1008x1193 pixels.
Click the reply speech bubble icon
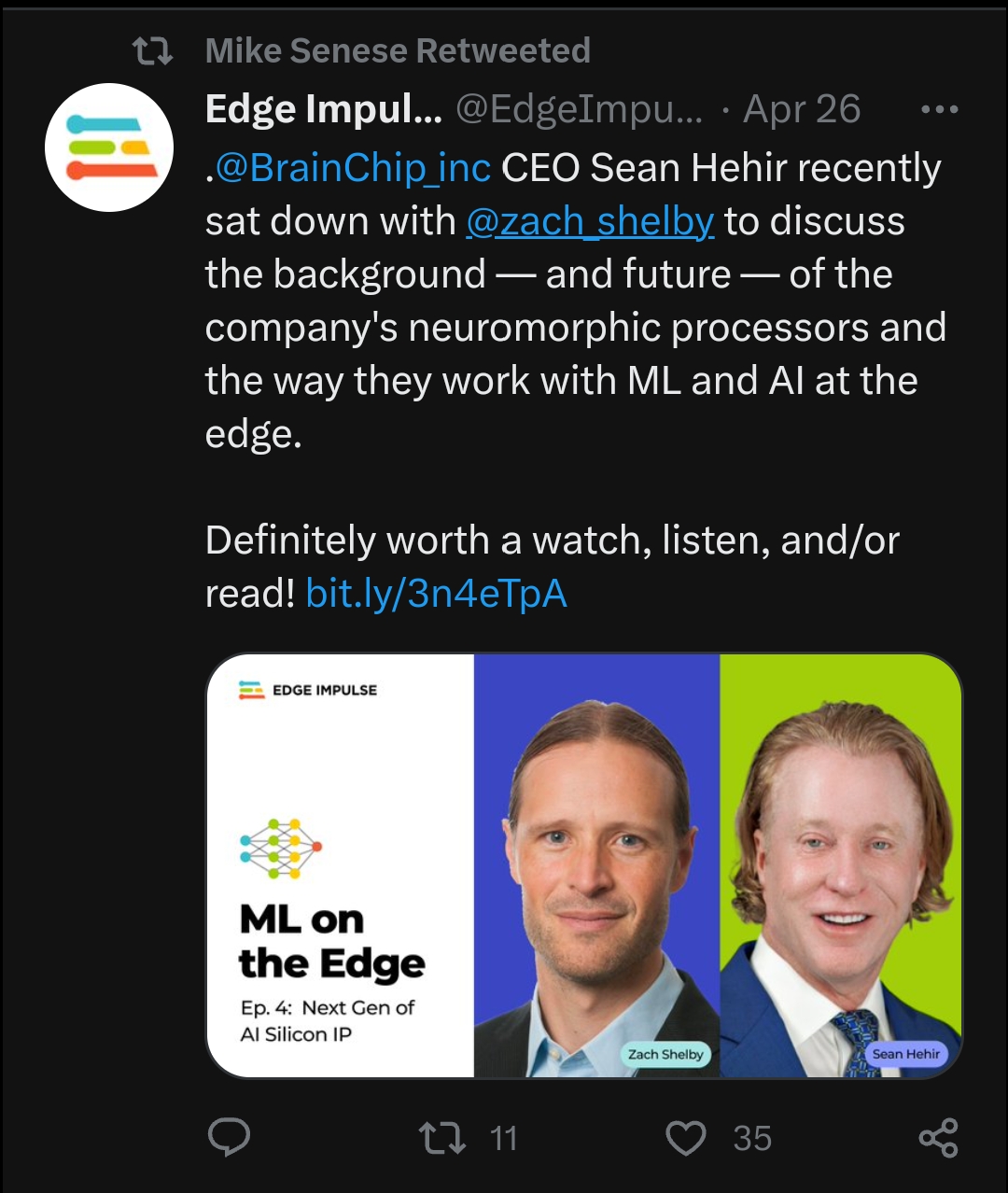point(229,1137)
